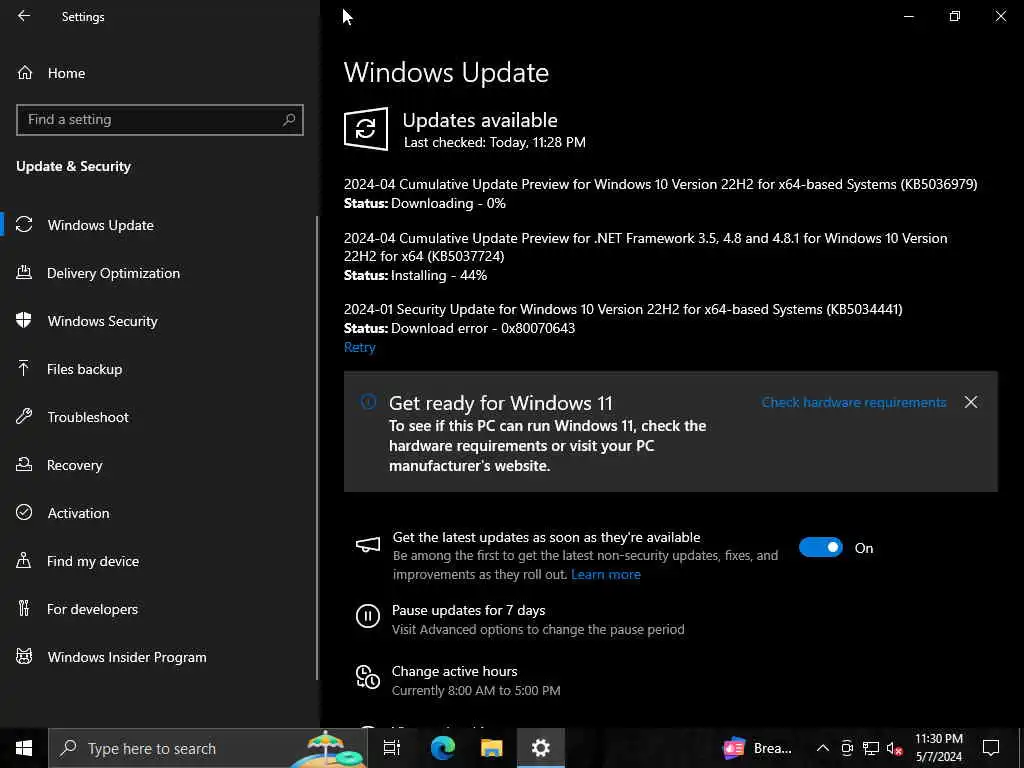Click the Troubleshoot wrench icon
Viewport: 1024px width, 768px height.
tap(24, 416)
